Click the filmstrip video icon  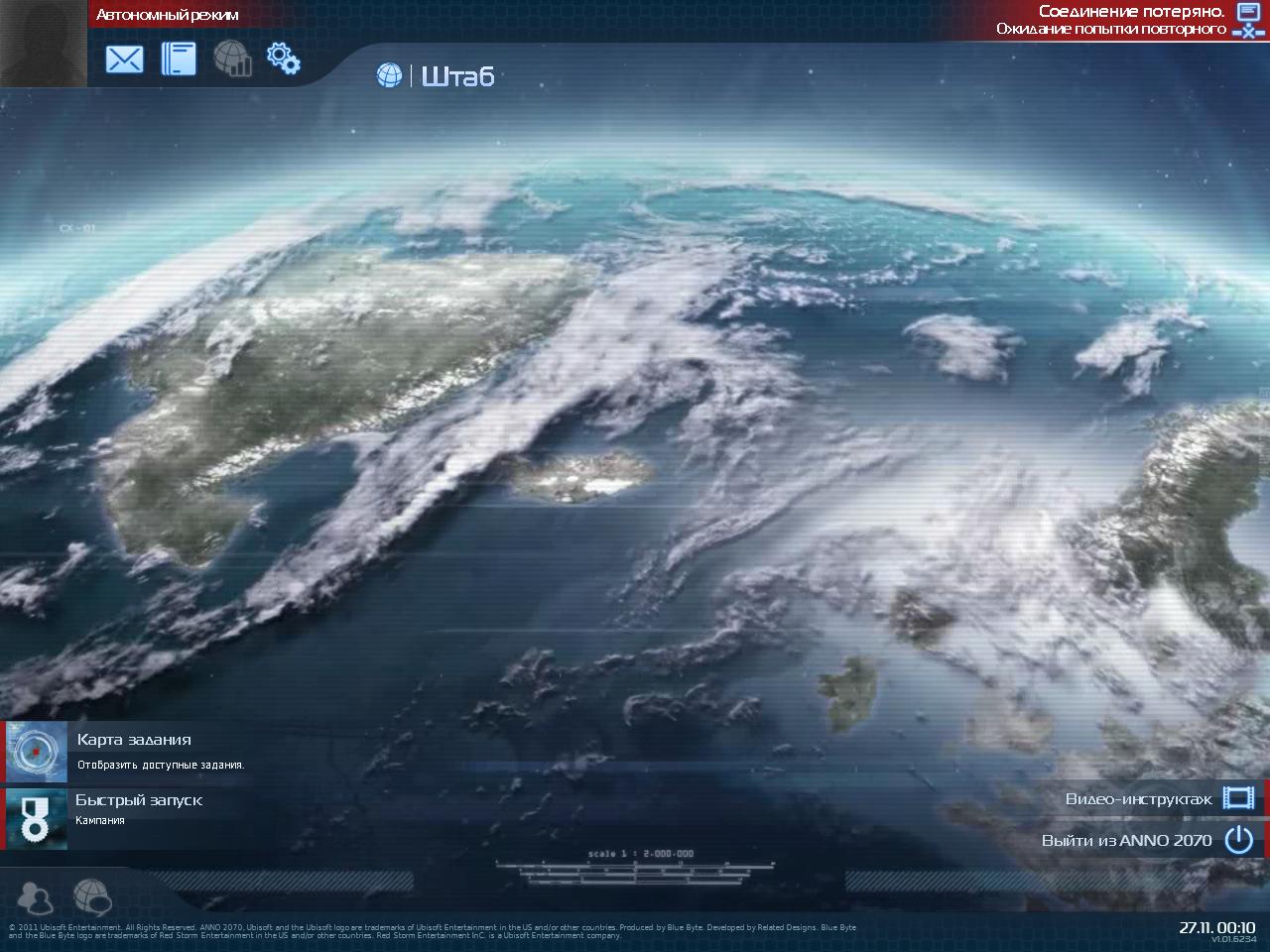pyautogui.click(x=1238, y=798)
